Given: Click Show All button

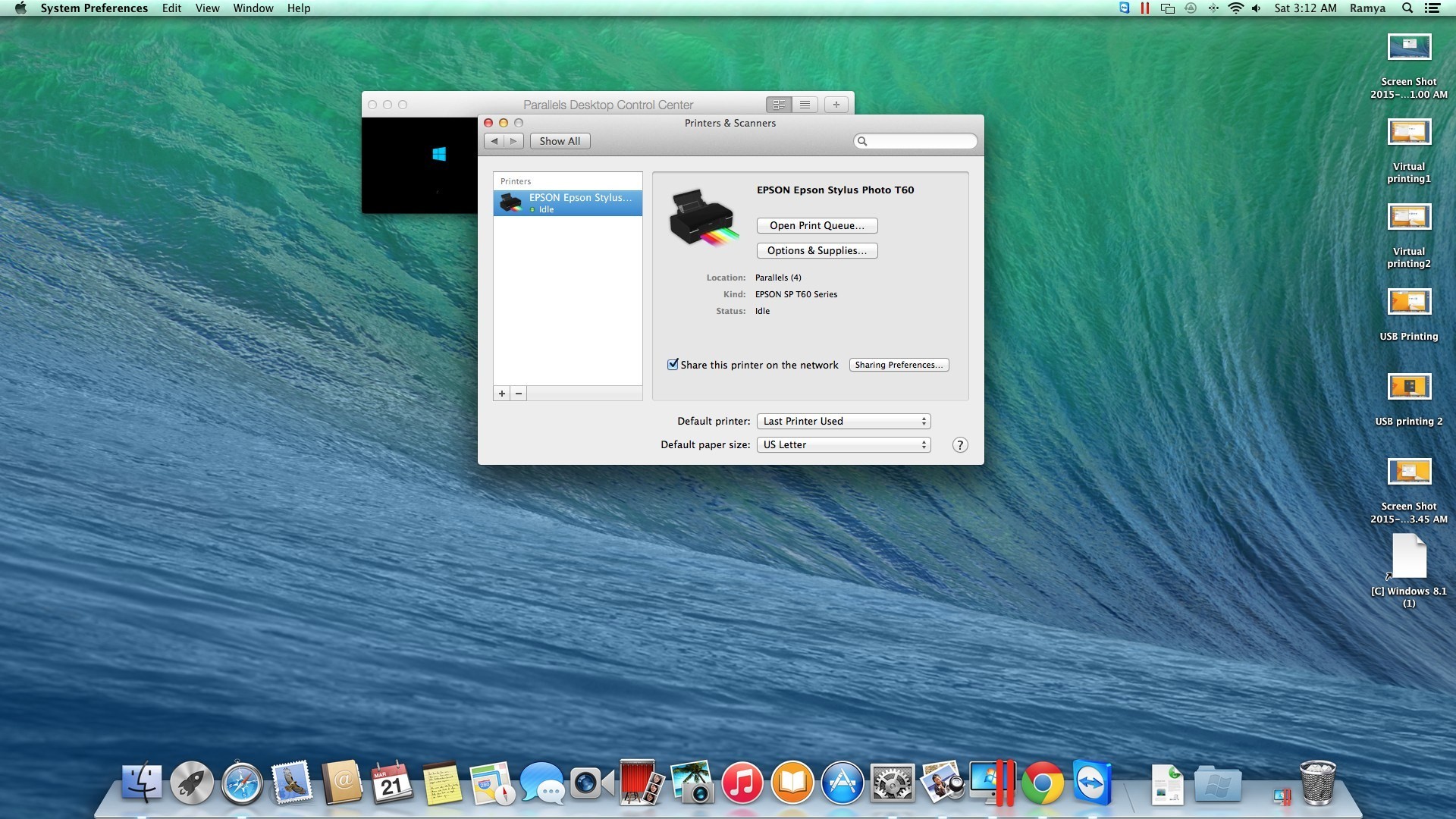Looking at the screenshot, I should click(560, 141).
